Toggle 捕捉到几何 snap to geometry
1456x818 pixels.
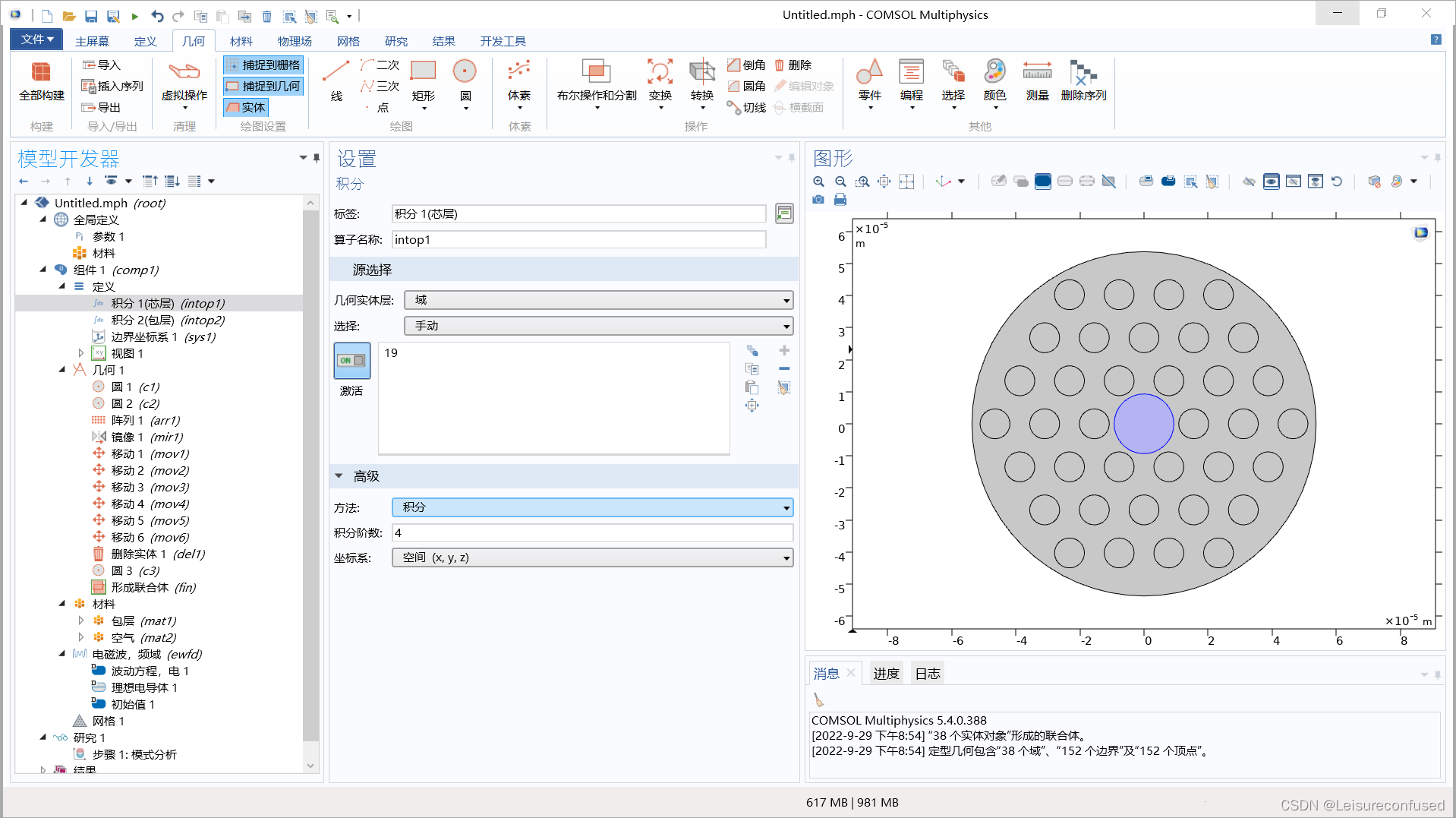[263, 87]
